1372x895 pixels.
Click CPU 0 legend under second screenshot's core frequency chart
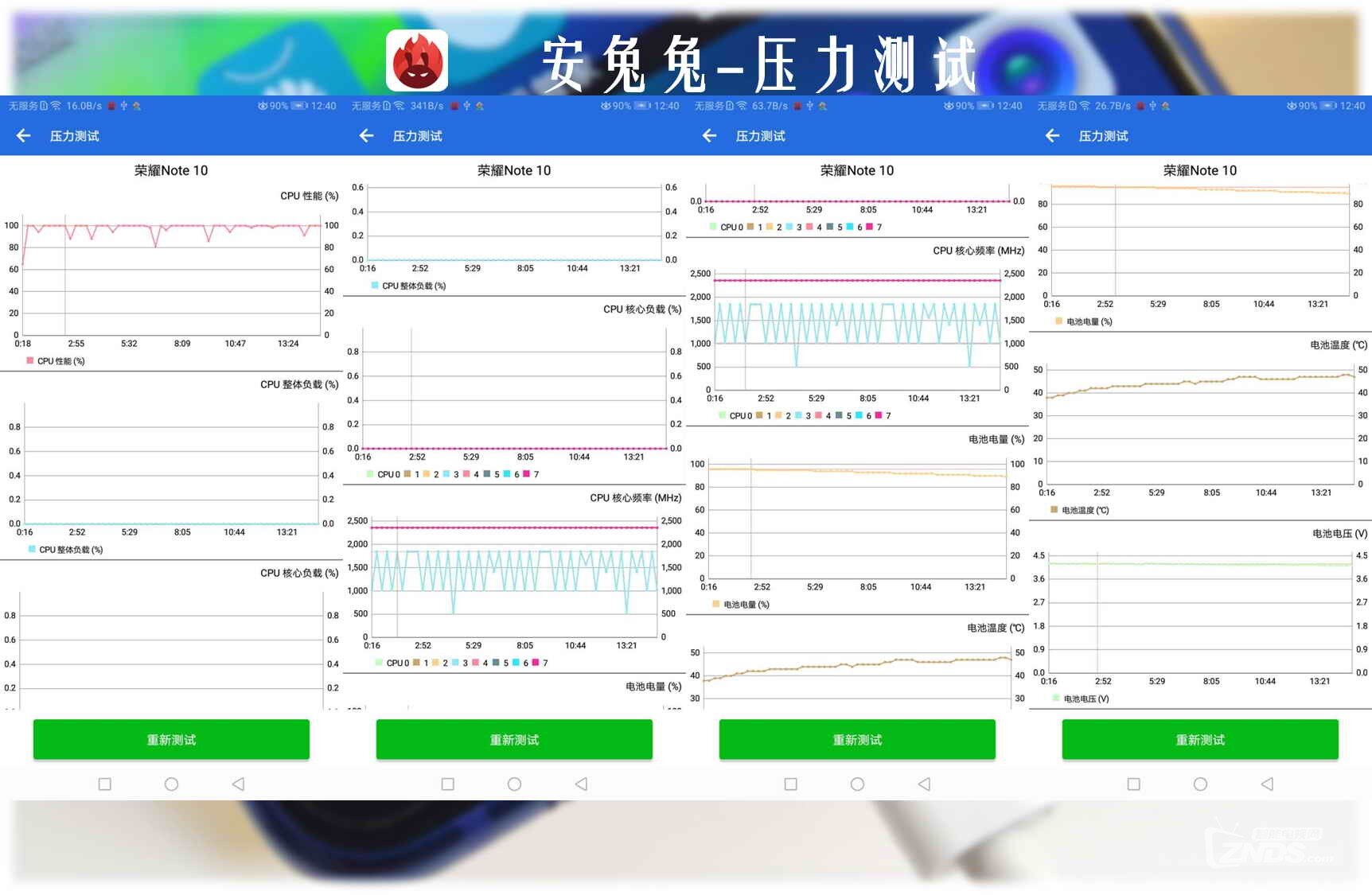point(392,663)
